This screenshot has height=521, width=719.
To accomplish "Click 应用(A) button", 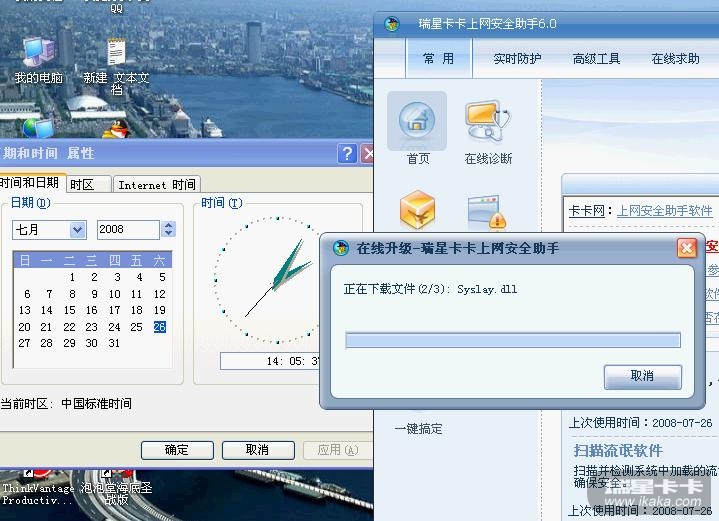I will pyautogui.click(x=337, y=450).
